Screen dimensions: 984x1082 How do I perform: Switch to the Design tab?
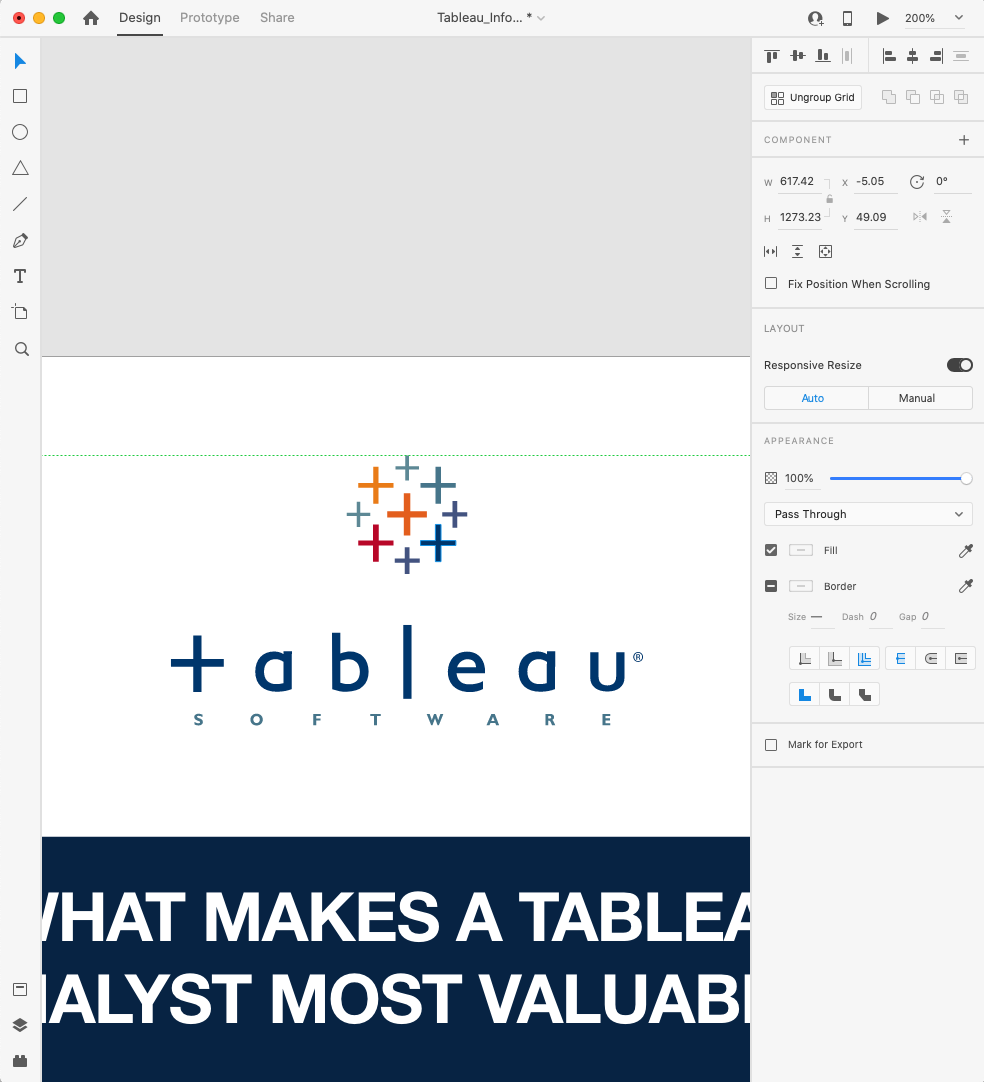coord(139,18)
